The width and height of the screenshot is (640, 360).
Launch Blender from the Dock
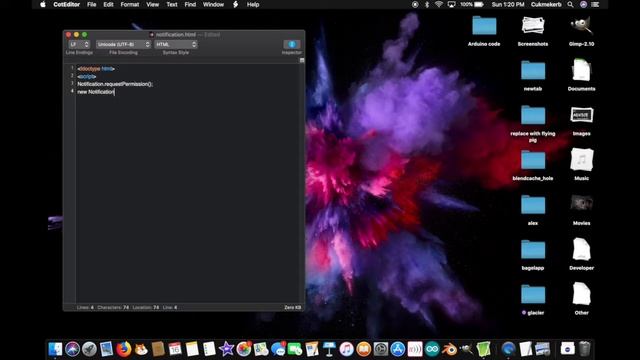point(449,349)
